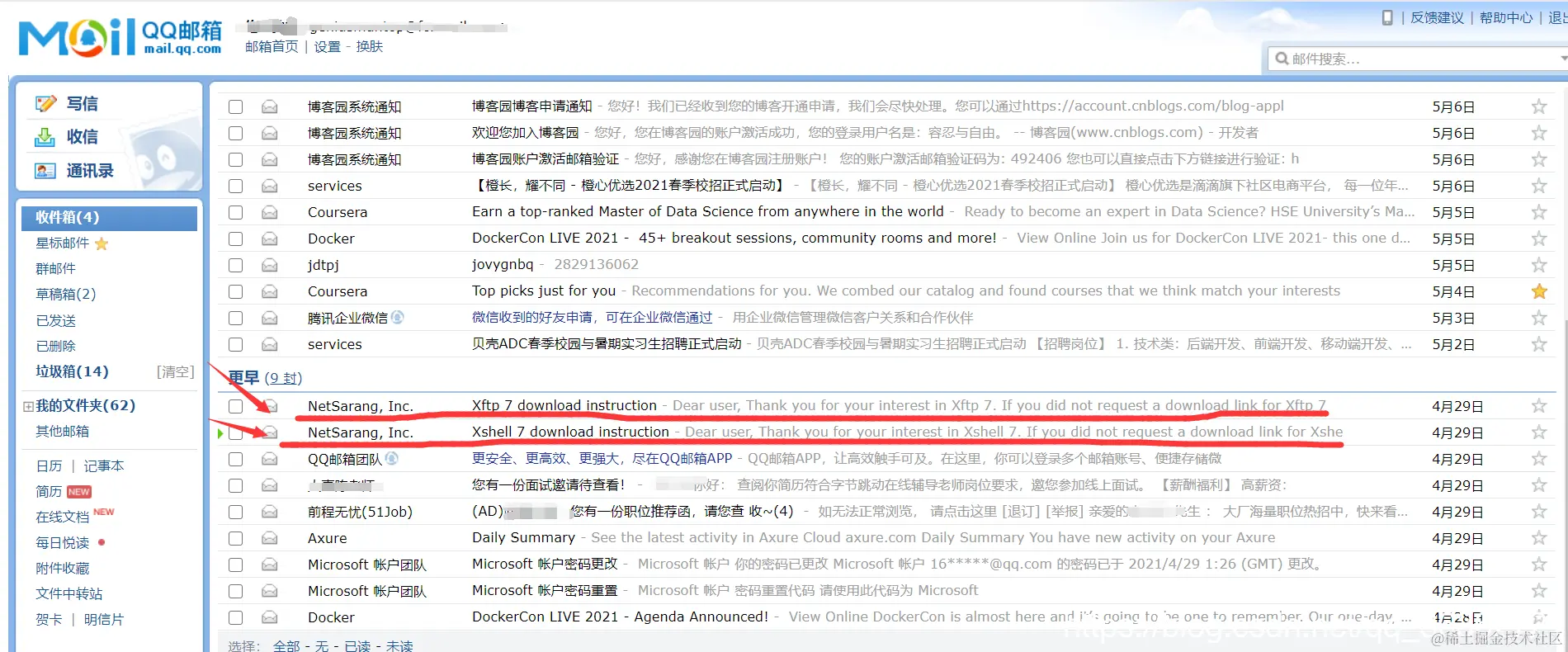
Task: Open 在线文档 in sidebar
Action: 63,517
